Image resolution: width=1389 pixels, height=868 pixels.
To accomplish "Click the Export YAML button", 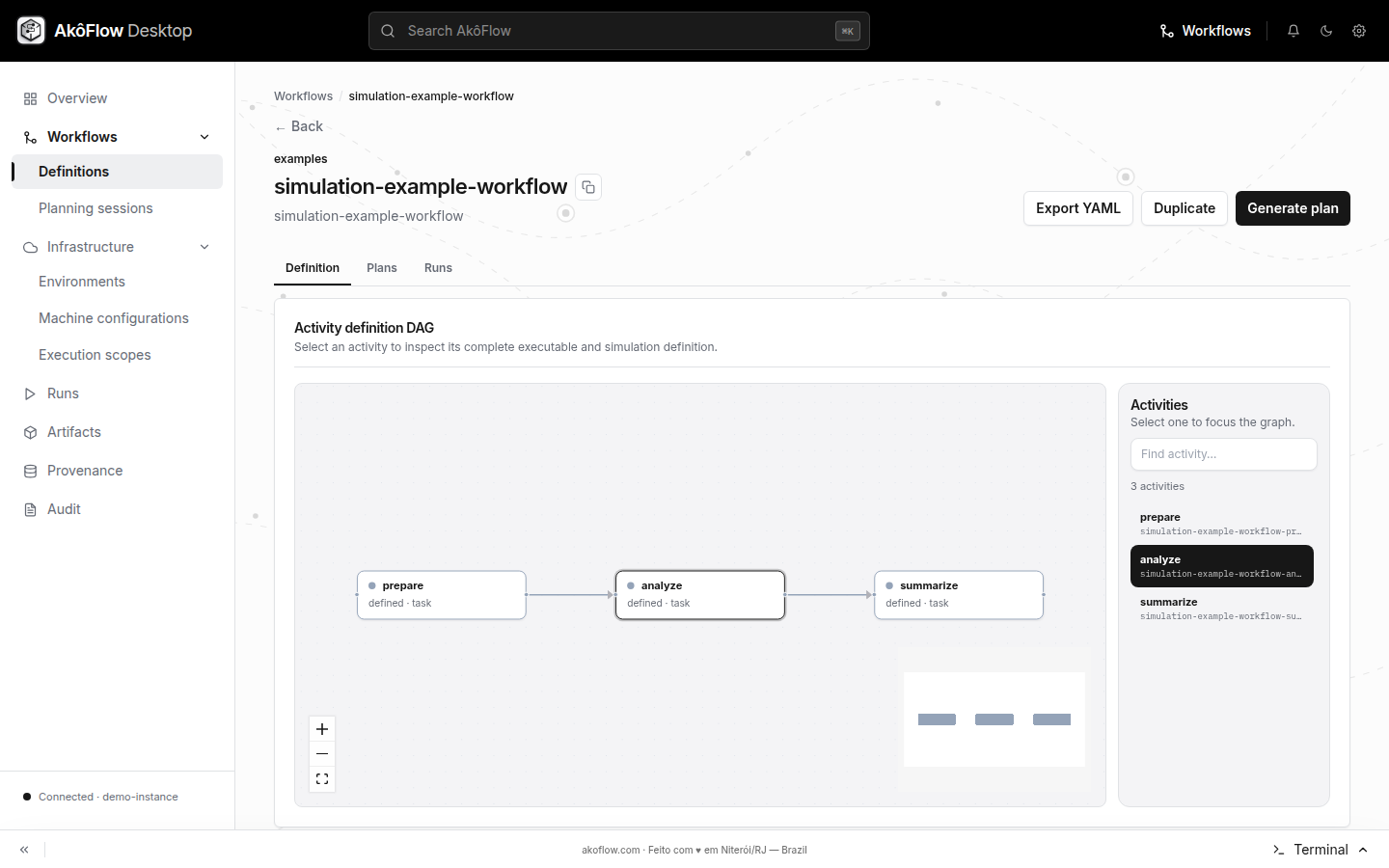I will pos(1078,208).
